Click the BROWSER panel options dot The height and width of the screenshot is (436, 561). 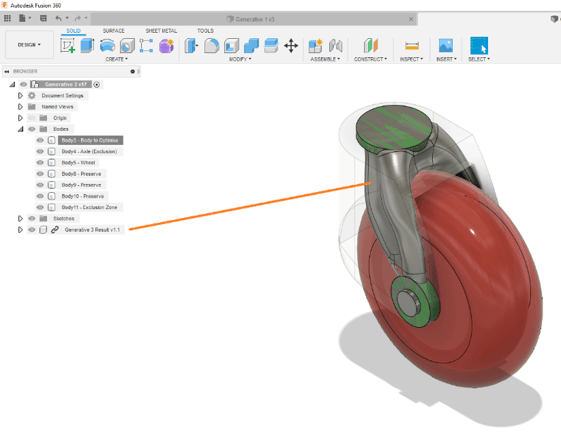point(133,72)
